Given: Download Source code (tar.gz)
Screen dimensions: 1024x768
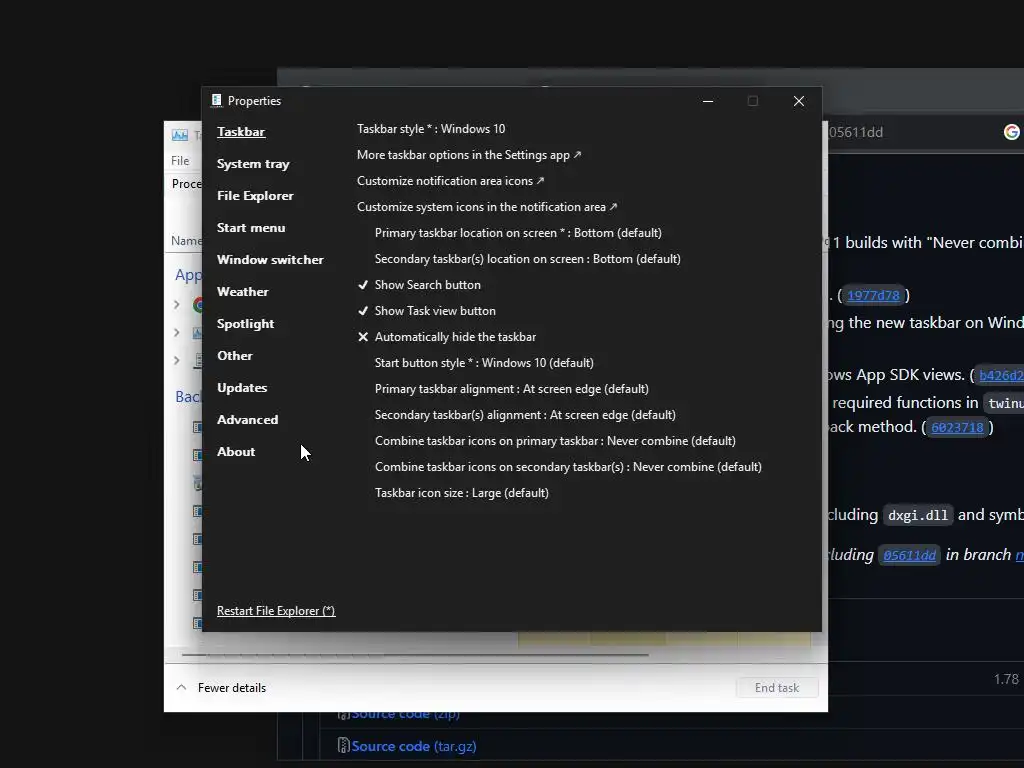Looking at the screenshot, I should click(413, 746).
